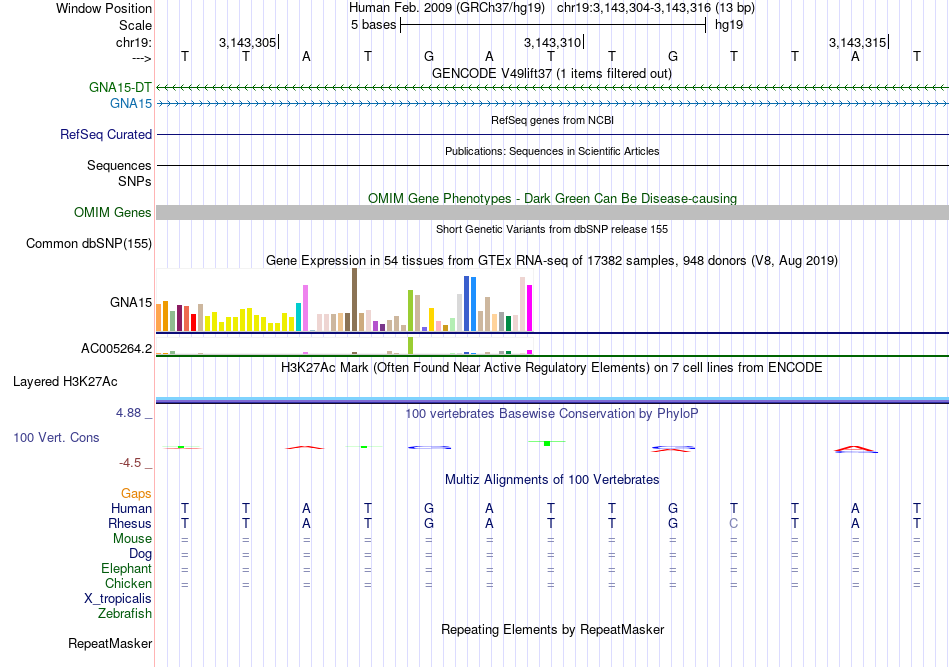The image size is (950, 667).
Task: Click the -4.5 PhyloP lower limit value
Action: (x=130, y=463)
